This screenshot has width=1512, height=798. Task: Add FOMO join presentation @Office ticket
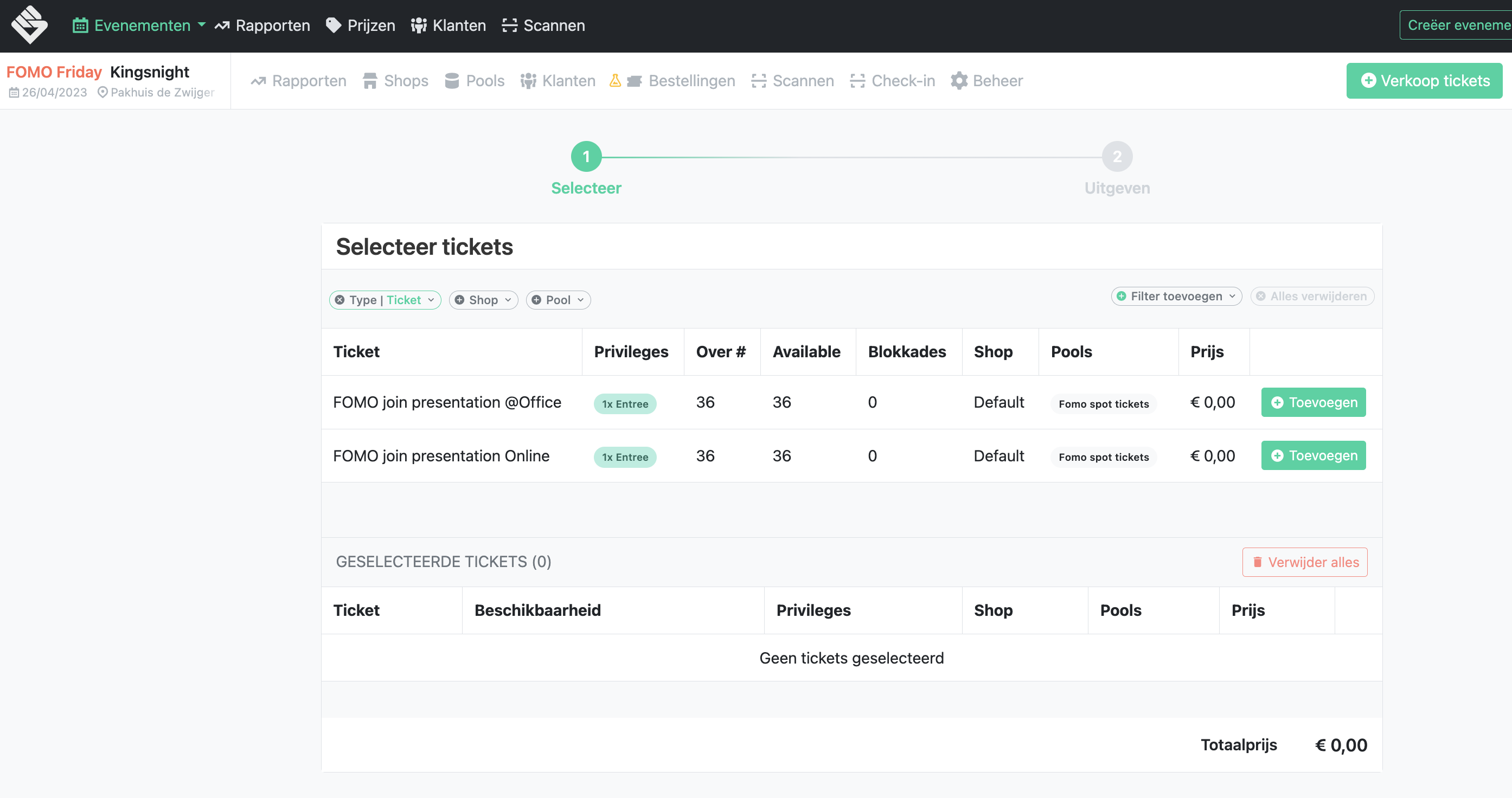(1314, 402)
